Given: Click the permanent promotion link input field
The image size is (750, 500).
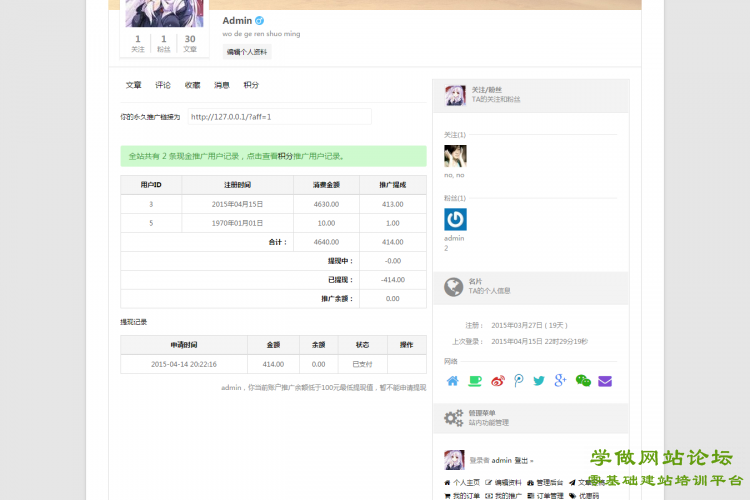Looking at the screenshot, I should point(279,117).
